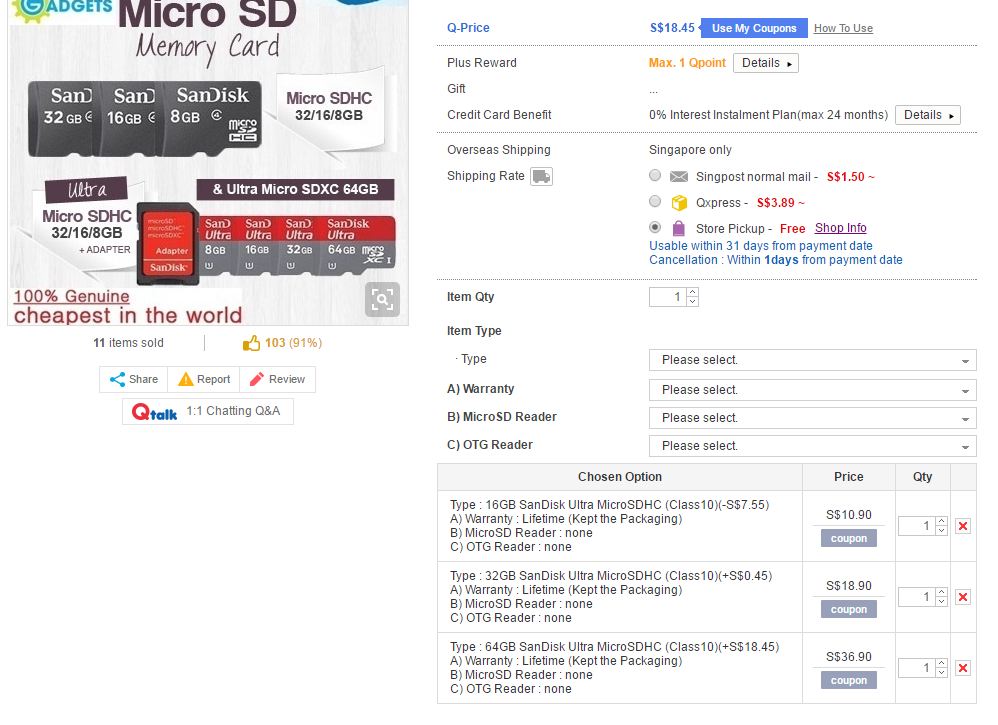Viewport: 998px width, 725px height.
Task: Click the 103 (91%) rating text
Action: coord(293,343)
